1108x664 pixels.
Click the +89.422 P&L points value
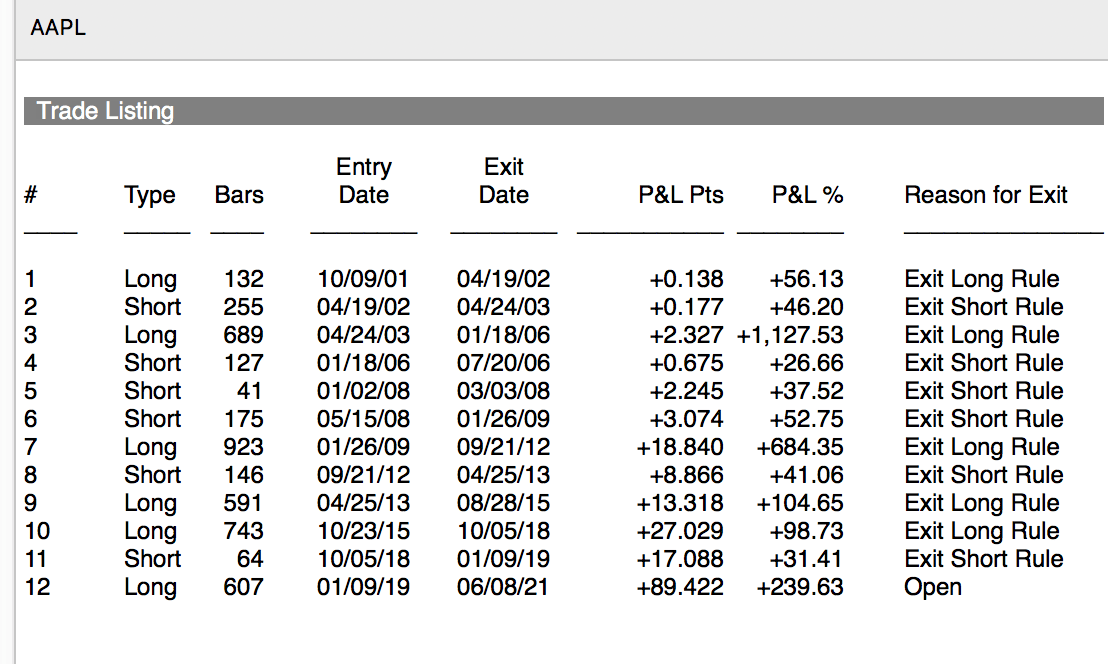(680, 587)
